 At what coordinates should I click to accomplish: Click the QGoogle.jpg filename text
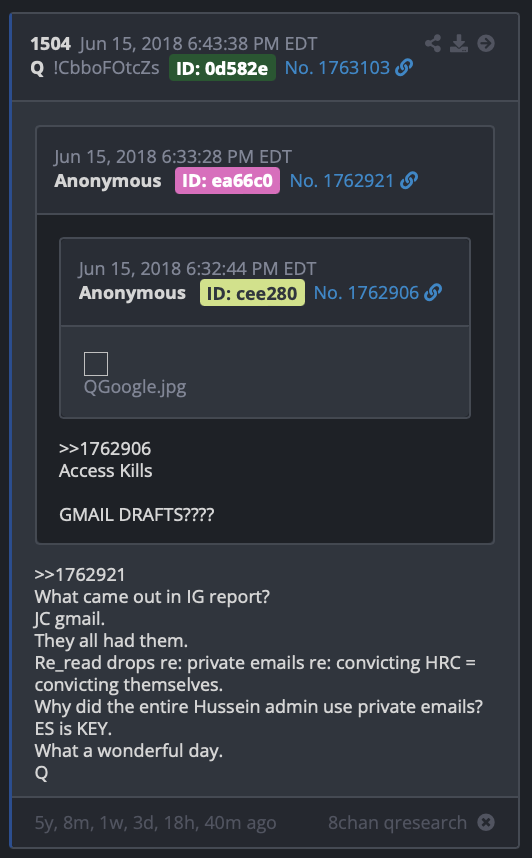(135, 387)
